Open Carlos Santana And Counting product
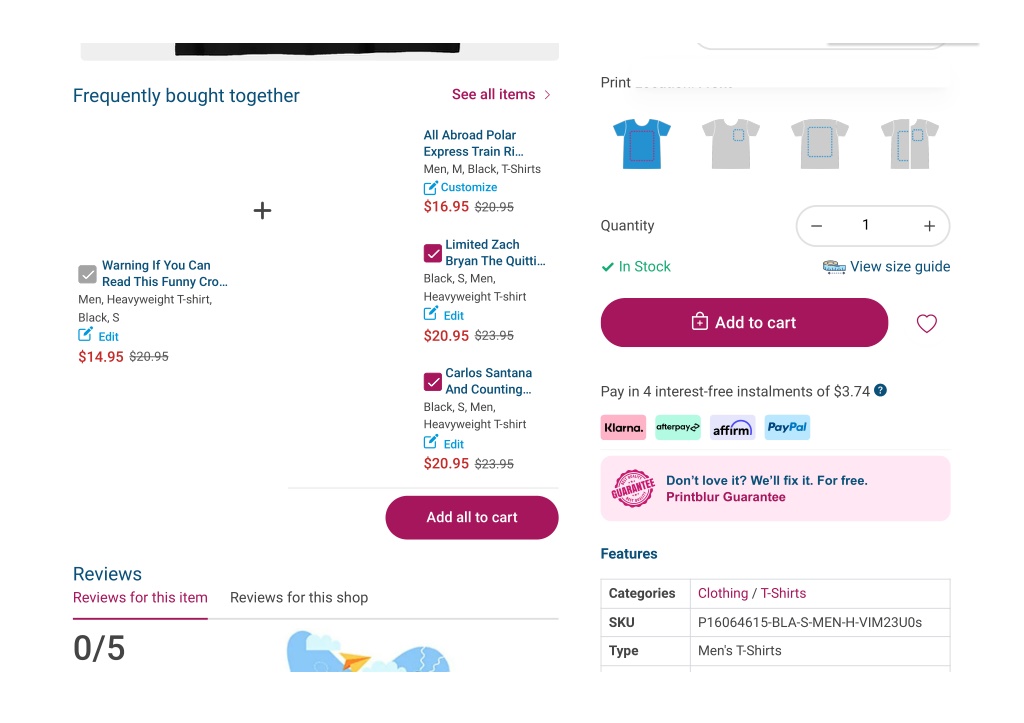 tap(488, 381)
